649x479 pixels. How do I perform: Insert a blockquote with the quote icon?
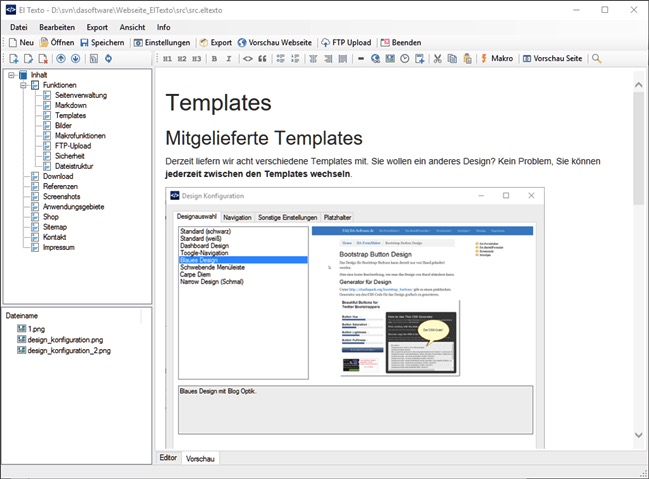tap(262, 59)
